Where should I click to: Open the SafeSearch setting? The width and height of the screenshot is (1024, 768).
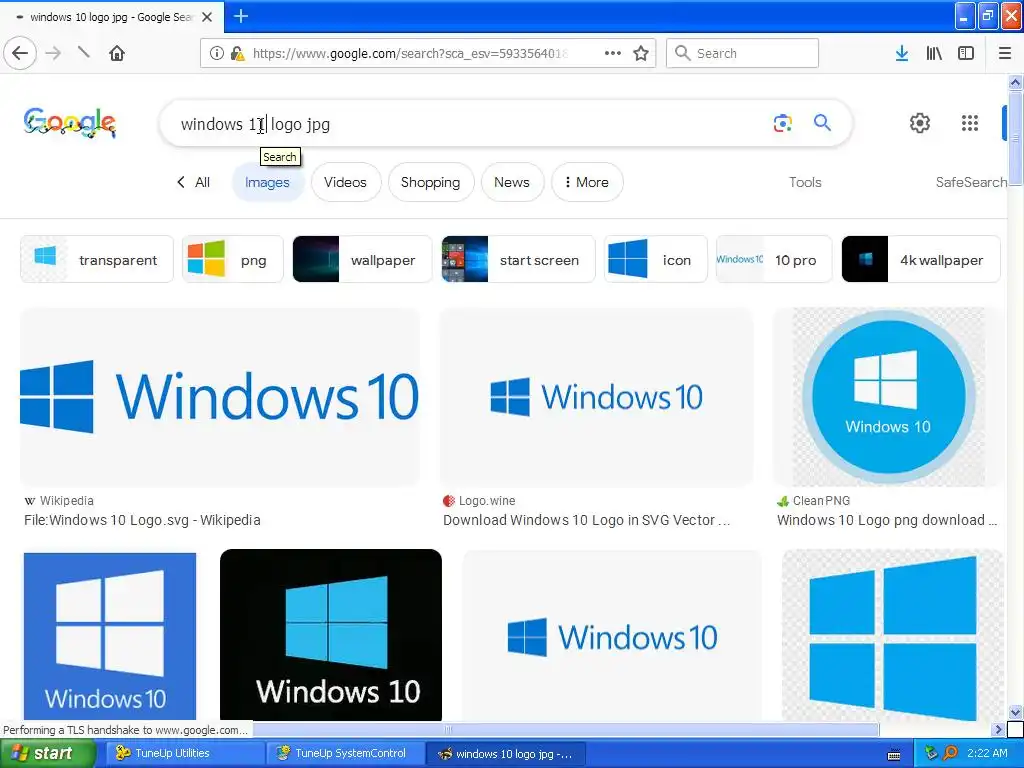pyautogui.click(x=971, y=182)
